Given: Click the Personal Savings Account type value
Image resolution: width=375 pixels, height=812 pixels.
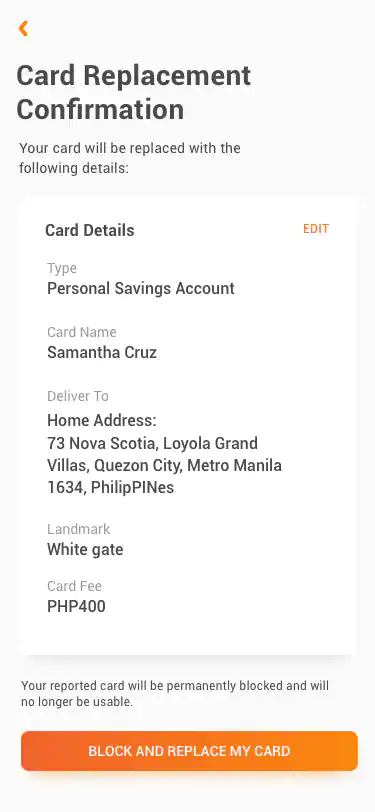Looking at the screenshot, I should [141, 288].
